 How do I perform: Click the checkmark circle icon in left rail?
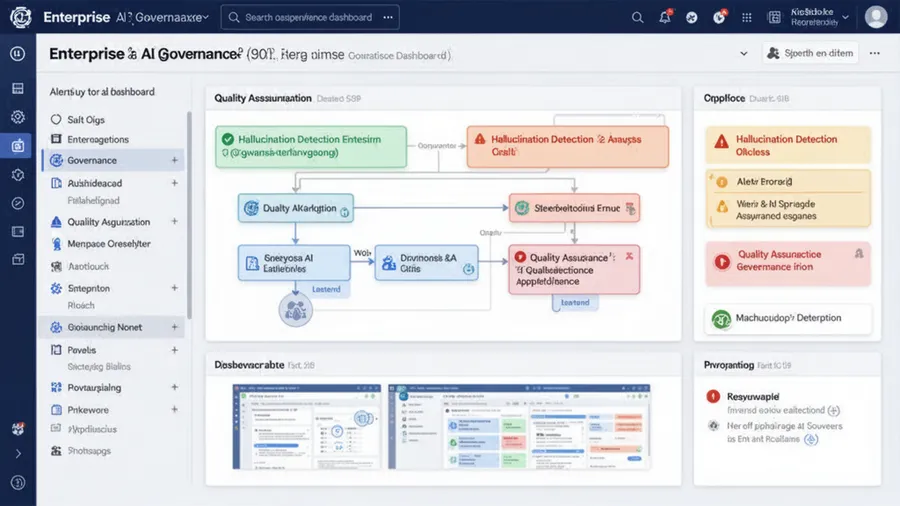tap(18, 203)
